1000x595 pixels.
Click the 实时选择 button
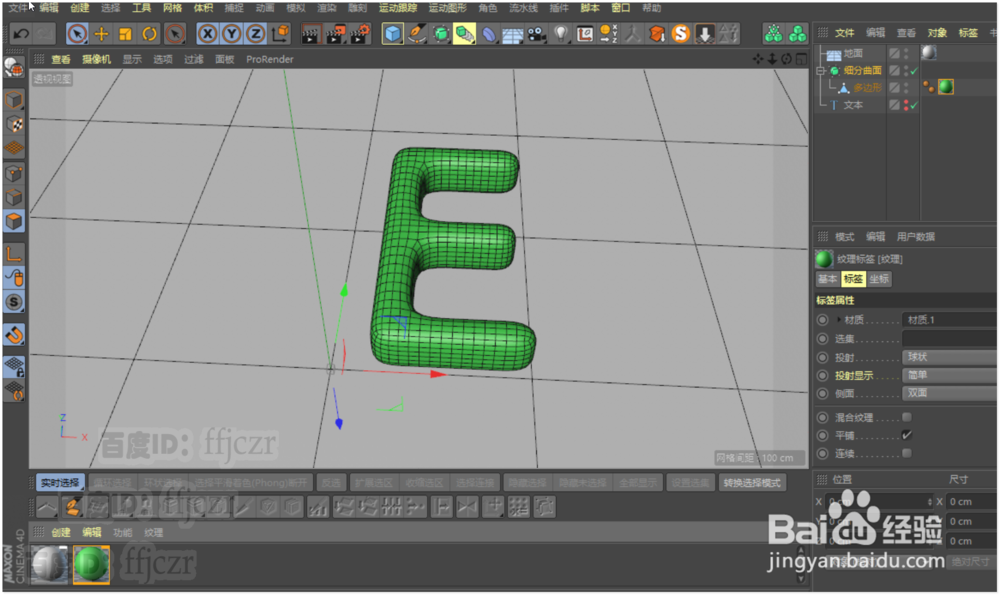click(60, 483)
